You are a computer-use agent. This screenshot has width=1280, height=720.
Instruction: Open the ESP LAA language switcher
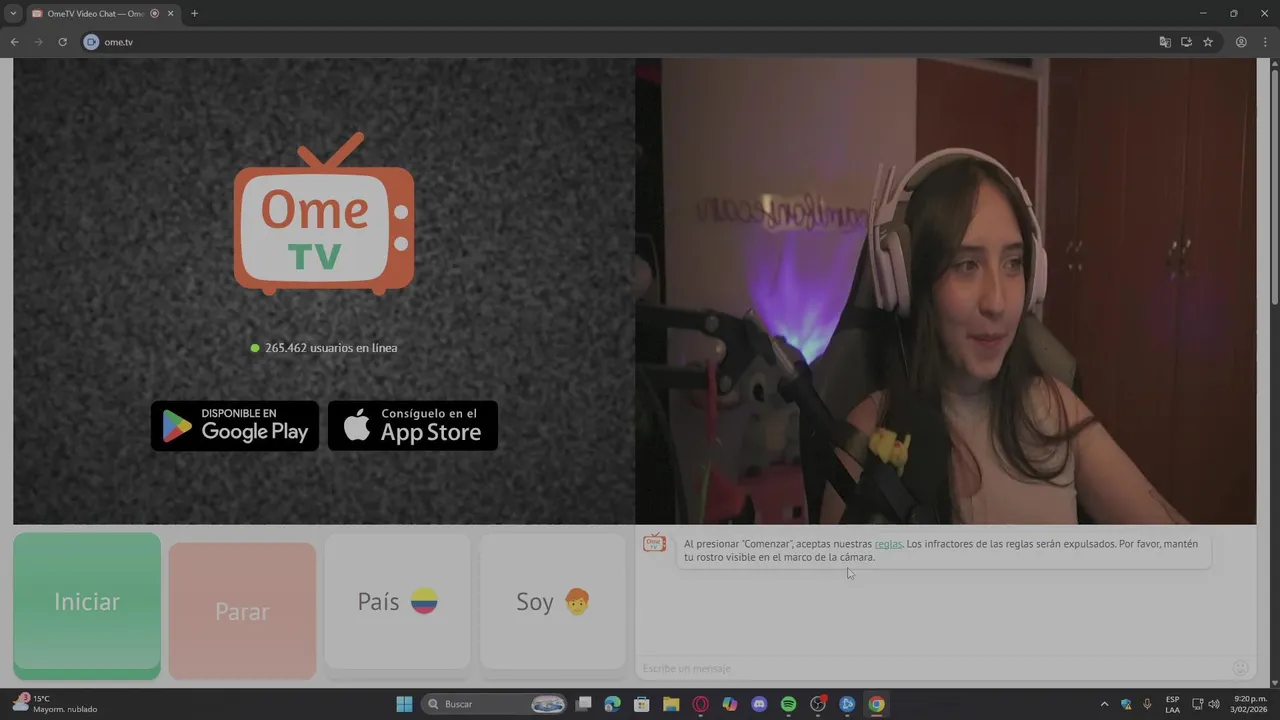coord(1172,704)
